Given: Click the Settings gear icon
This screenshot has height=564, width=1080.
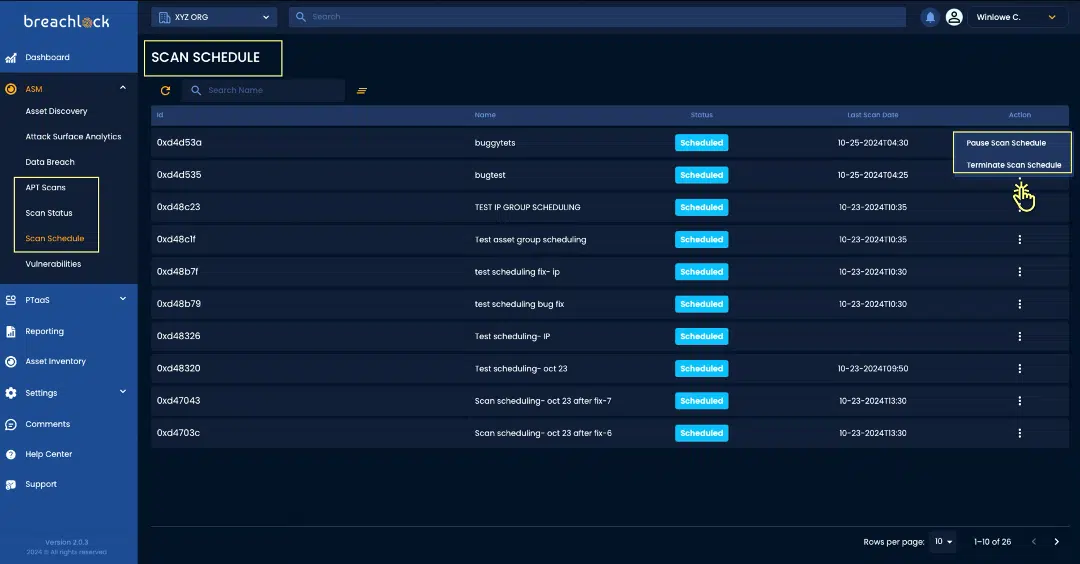Looking at the screenshot, I should (11, 393).
